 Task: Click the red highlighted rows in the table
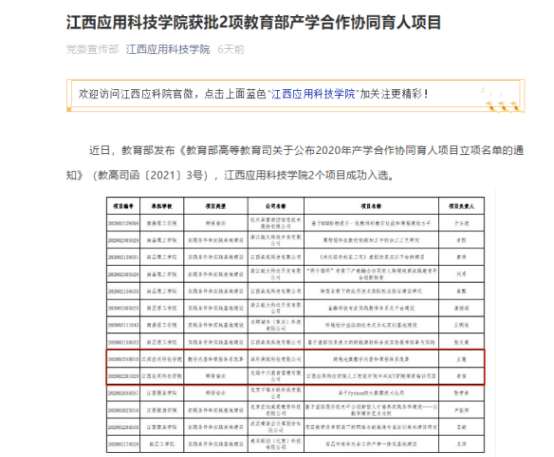click(x=295, y=367)
